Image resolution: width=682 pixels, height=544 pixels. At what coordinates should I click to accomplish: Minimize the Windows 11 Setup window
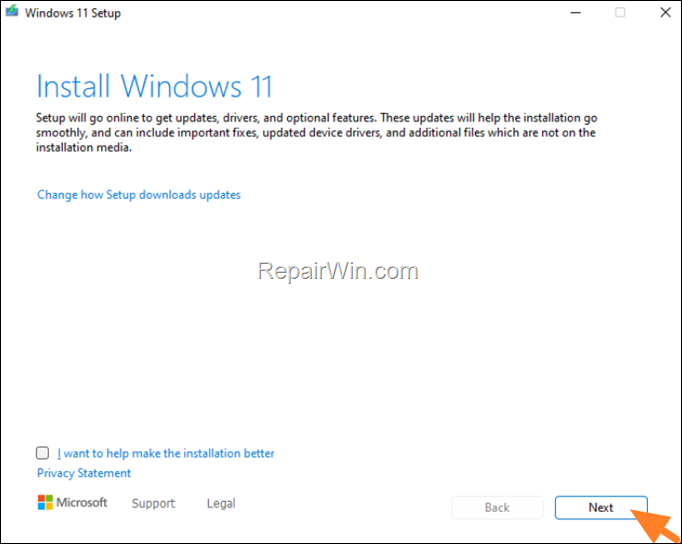pyautogui.click(x=576, y=13)
